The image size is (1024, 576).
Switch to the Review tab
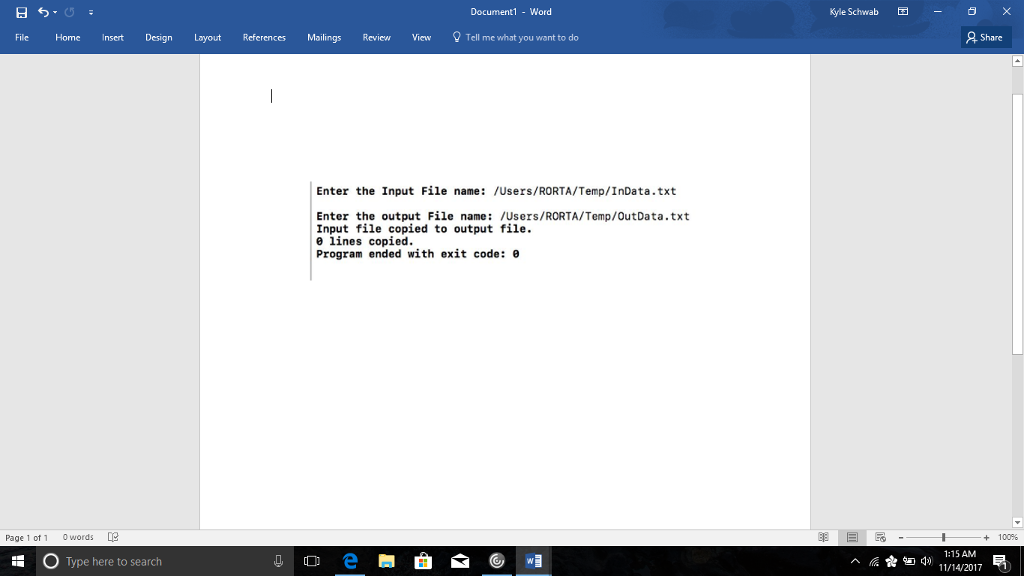click(x=376, y=37)
